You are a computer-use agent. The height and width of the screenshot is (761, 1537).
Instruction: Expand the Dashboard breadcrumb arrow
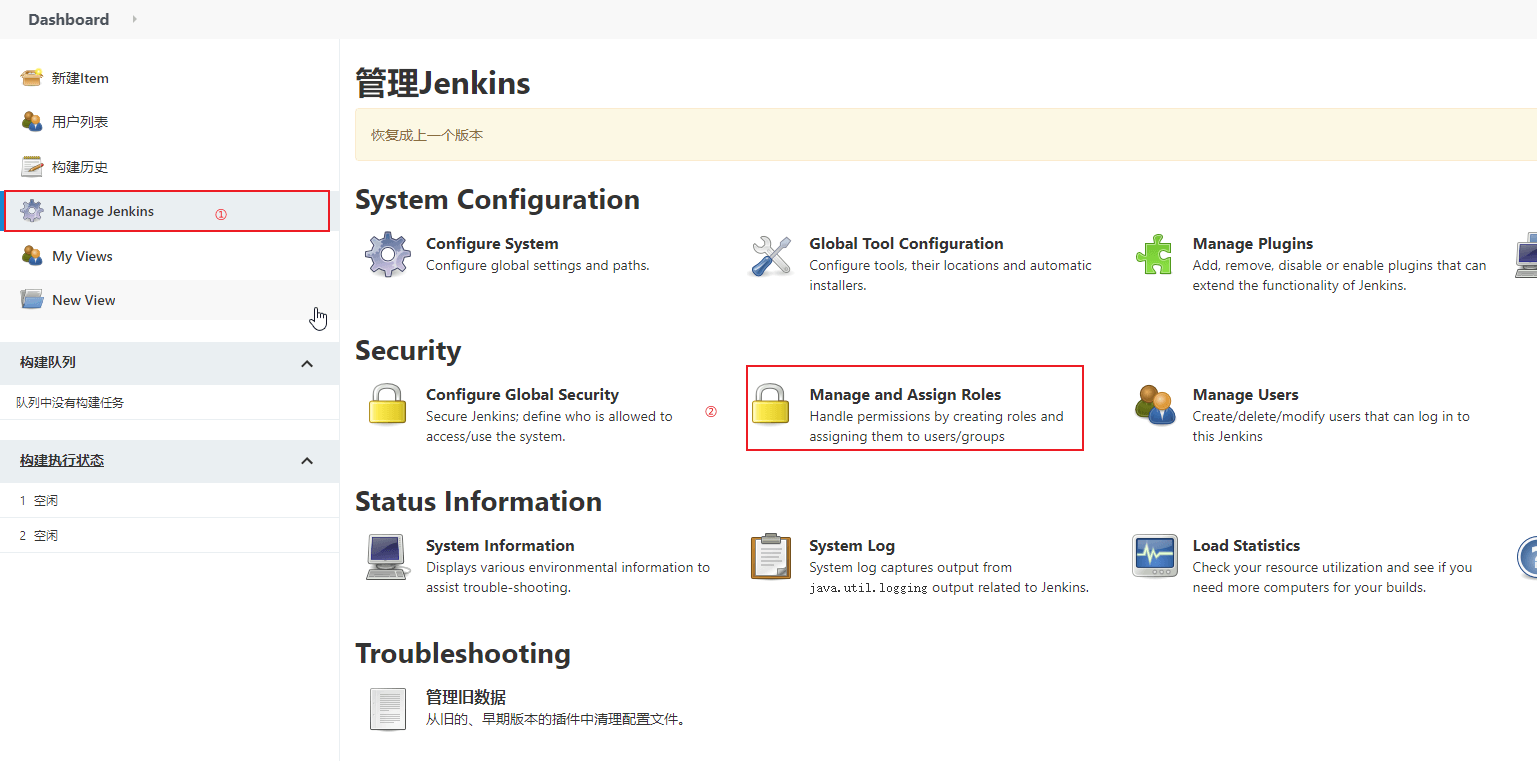135,19
